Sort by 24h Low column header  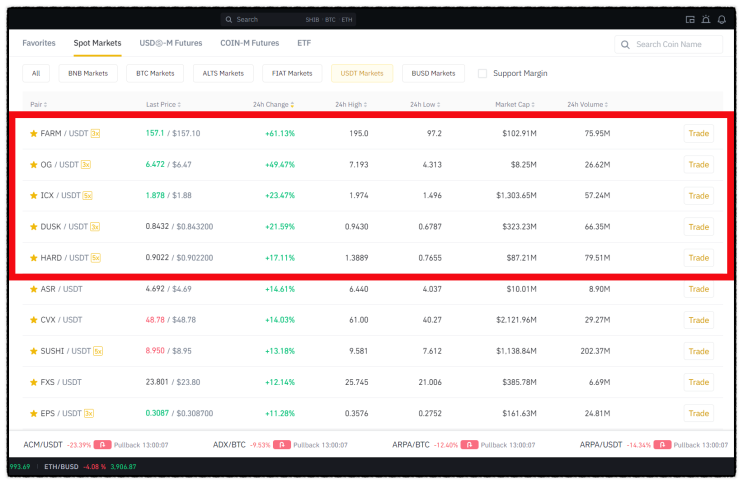(x=425, y=105)
